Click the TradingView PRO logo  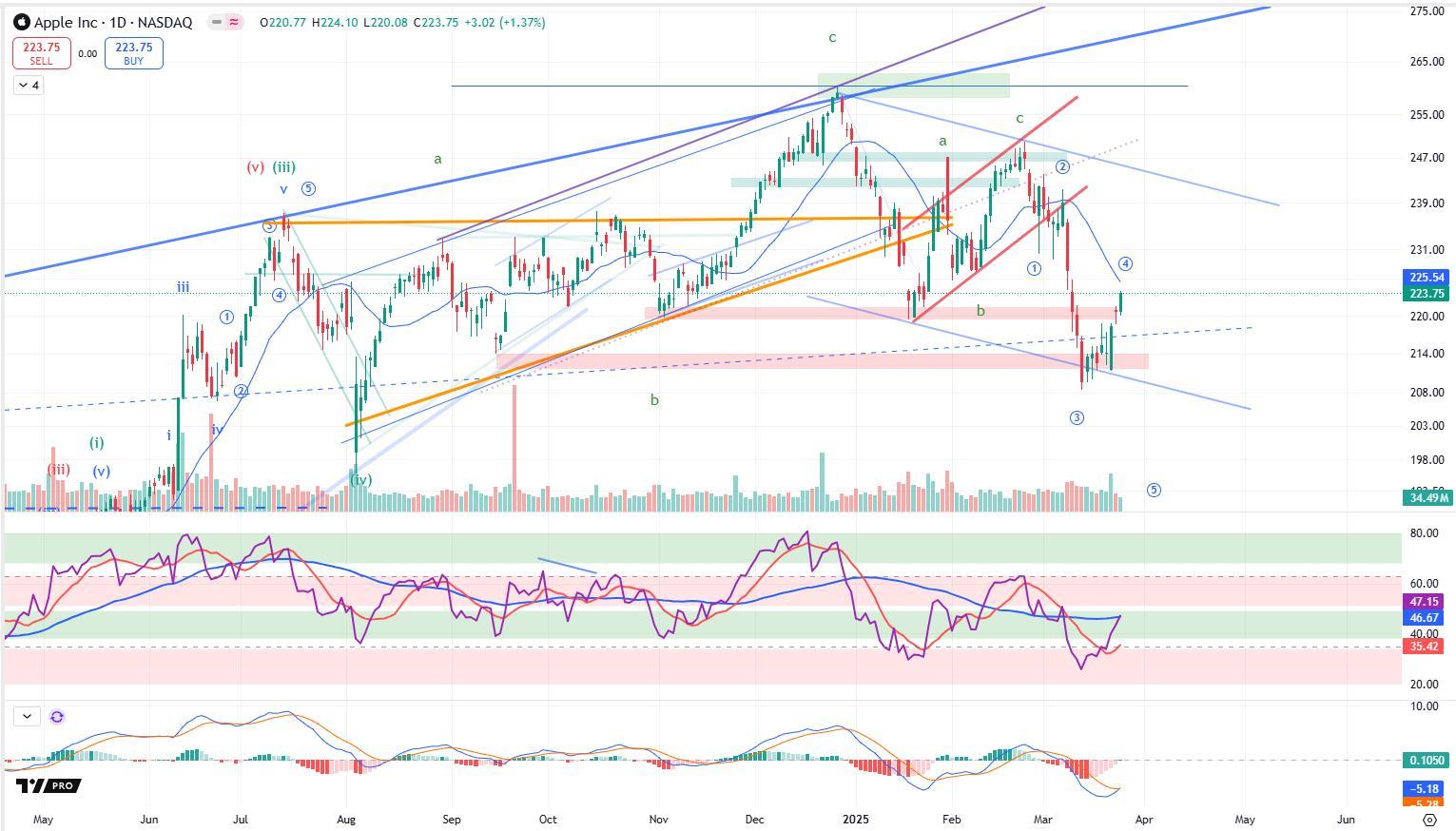click(49, 786)
